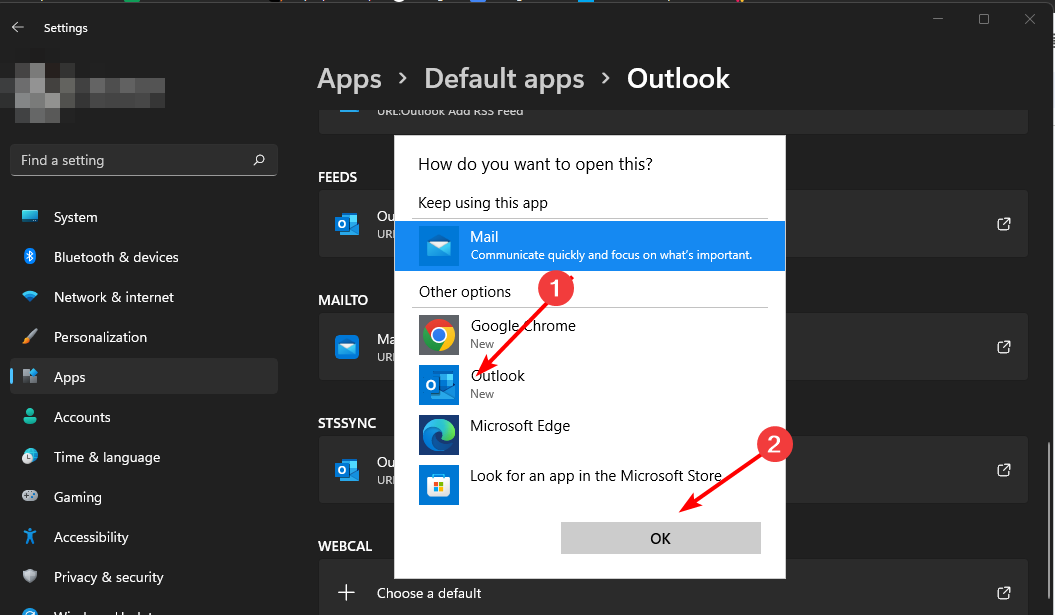
Task: Click the Microsoft Edge icon in dialog
Action: (x=439, y=435)
